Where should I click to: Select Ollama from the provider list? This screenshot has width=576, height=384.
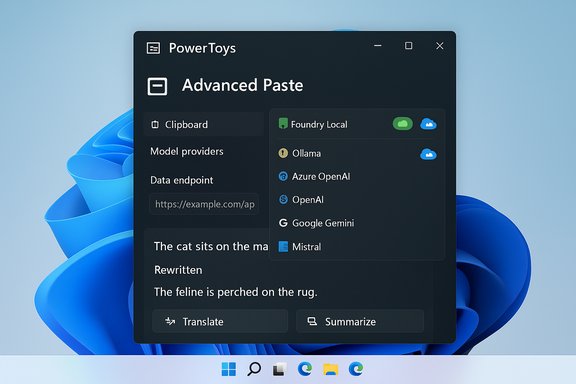click(x=357, y=153)
